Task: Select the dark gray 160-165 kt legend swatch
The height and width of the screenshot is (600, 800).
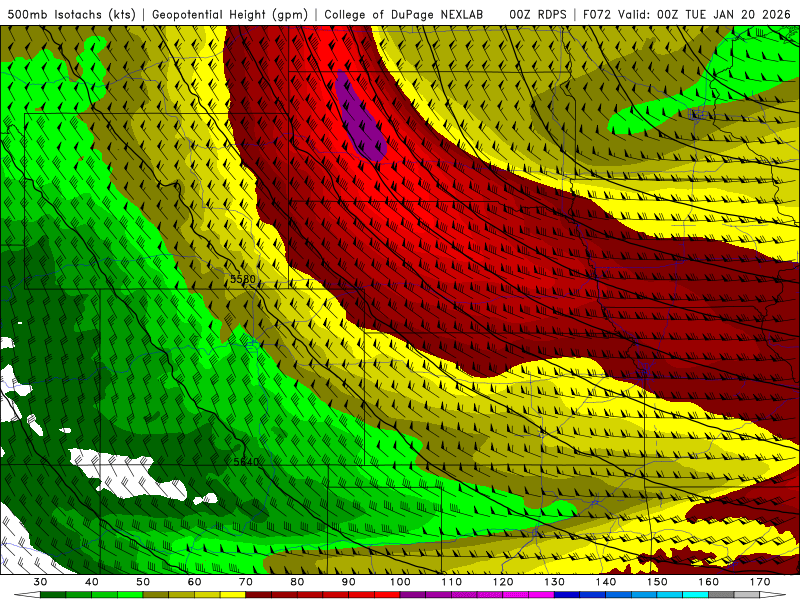Action: click(x=721, y=595)
